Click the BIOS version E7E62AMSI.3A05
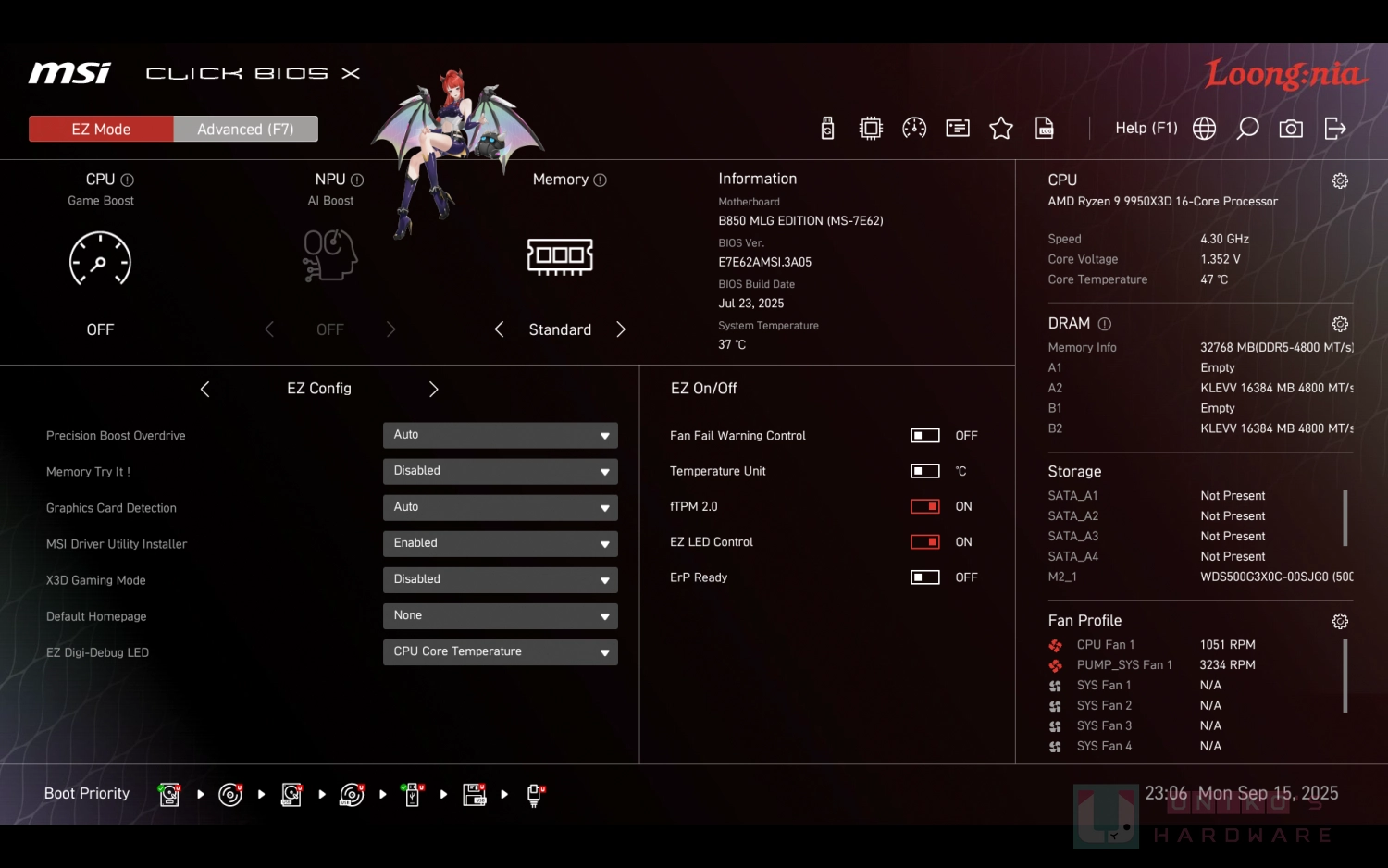Viewport: 1388px width, 868px height. (764, 262)
